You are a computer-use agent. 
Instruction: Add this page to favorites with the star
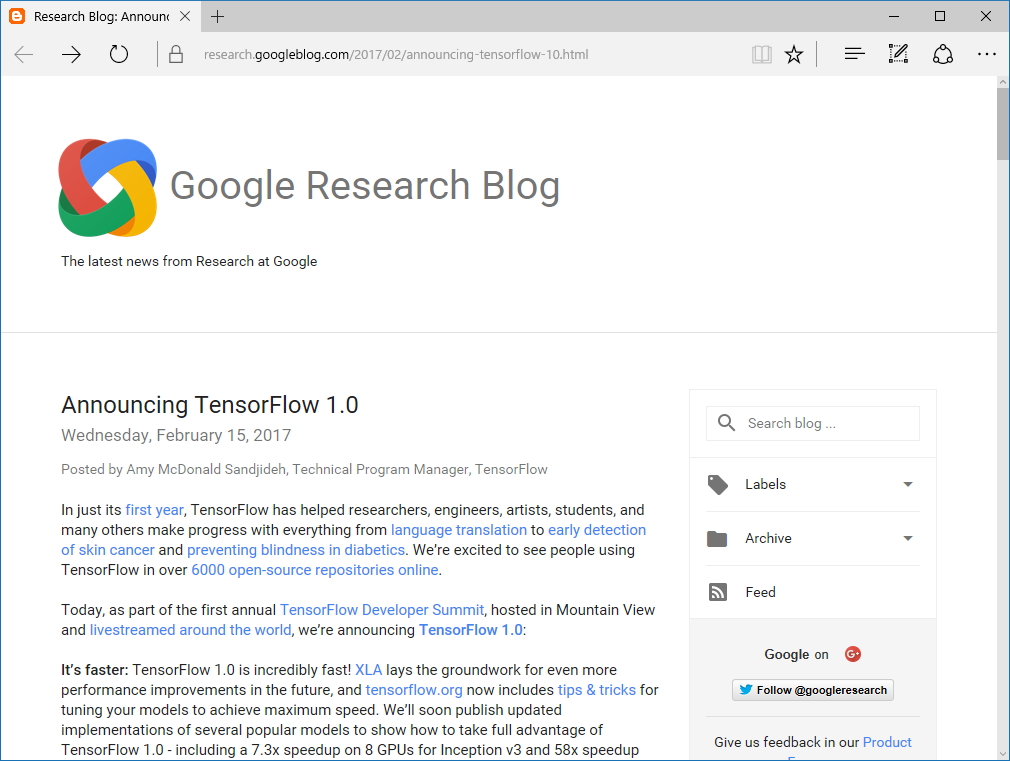coord(794,54)
